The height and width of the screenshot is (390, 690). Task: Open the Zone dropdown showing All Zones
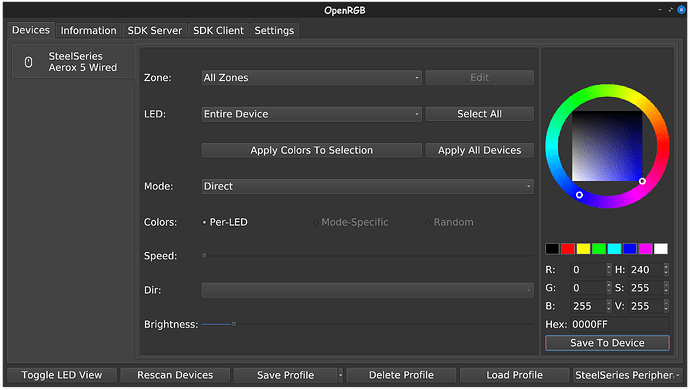[312, 77]
